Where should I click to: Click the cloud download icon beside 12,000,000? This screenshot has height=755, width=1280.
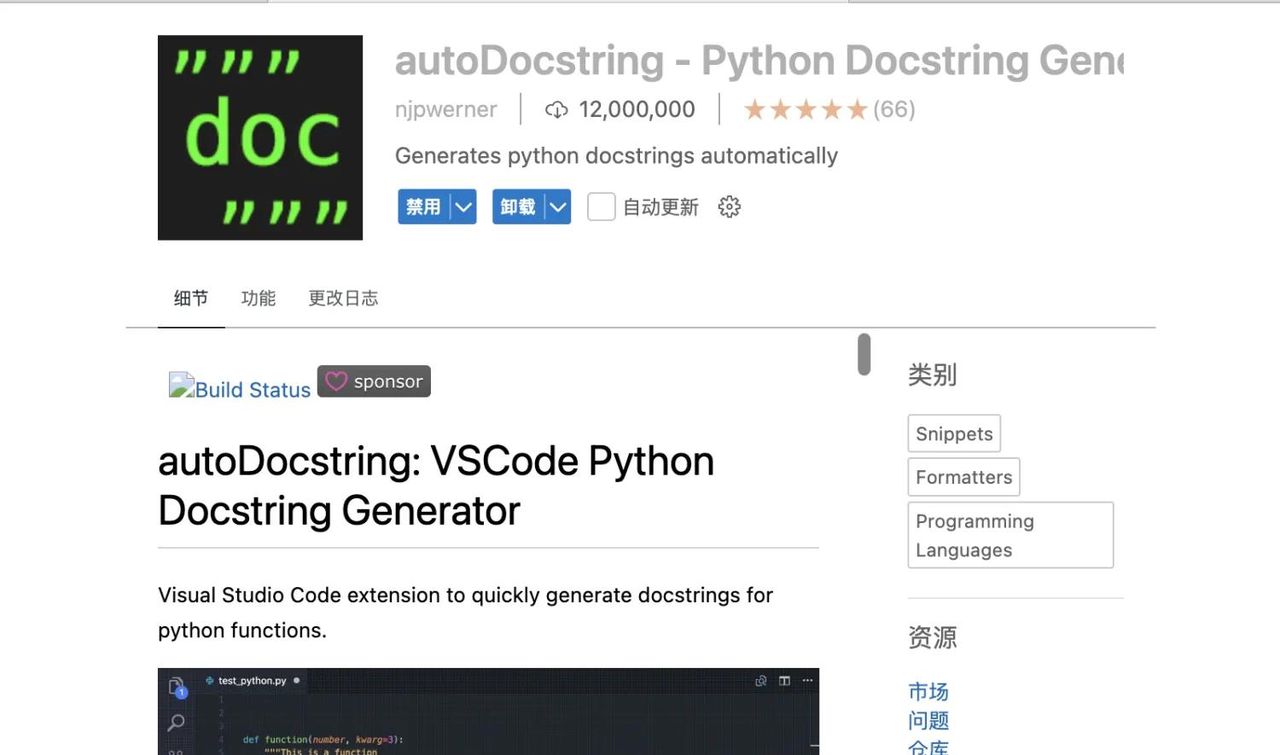pos(557,109)
